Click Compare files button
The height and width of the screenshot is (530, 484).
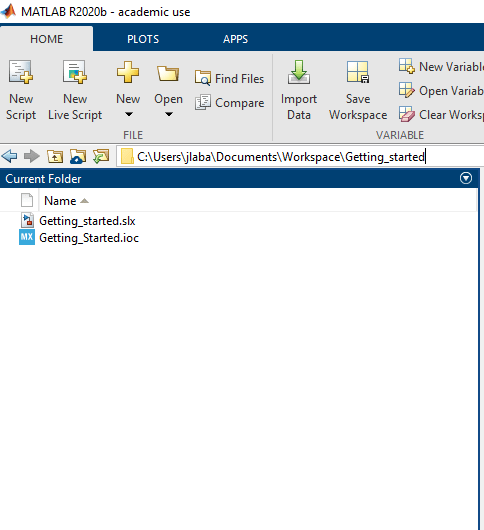pyautogui.click(x=229, y=103)
